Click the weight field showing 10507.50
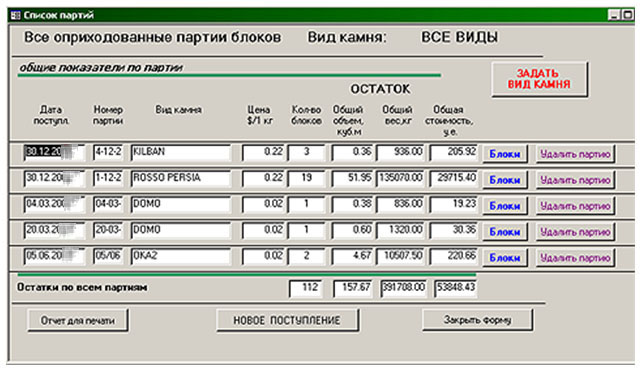The width and height of the screenshot is (644, 369). tap(400, 256)
